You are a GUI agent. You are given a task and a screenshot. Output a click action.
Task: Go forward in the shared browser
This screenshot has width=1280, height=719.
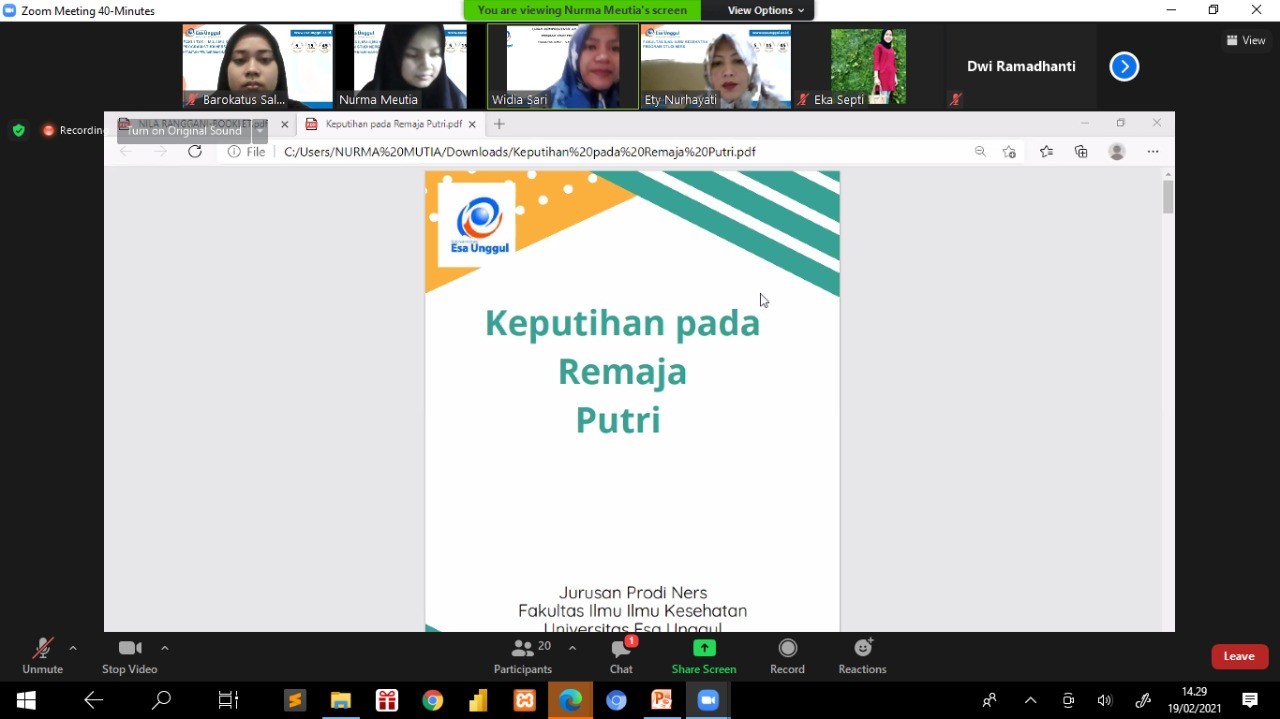tap(160, 151)
